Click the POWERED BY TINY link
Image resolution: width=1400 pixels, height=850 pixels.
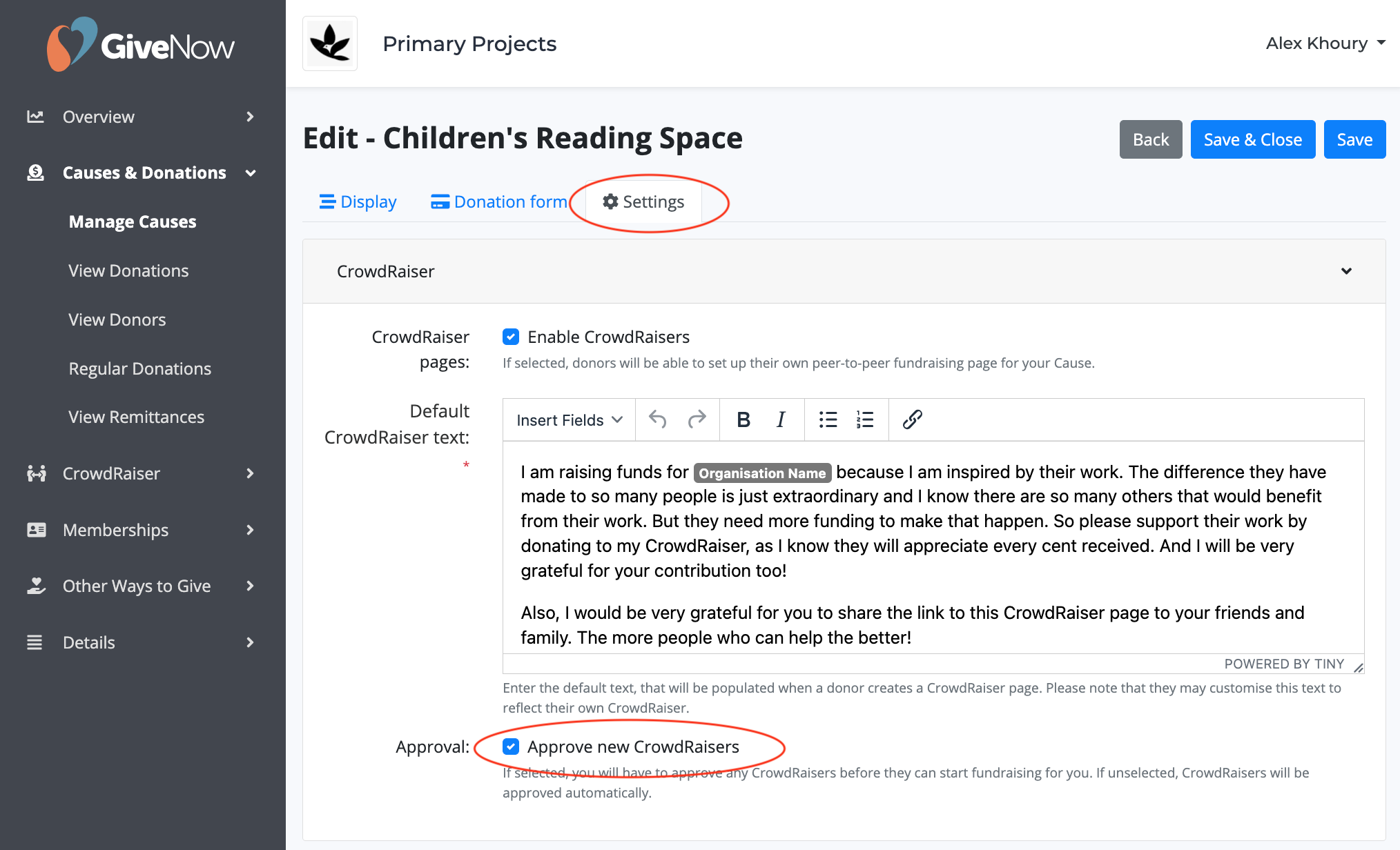point(1284,664)
